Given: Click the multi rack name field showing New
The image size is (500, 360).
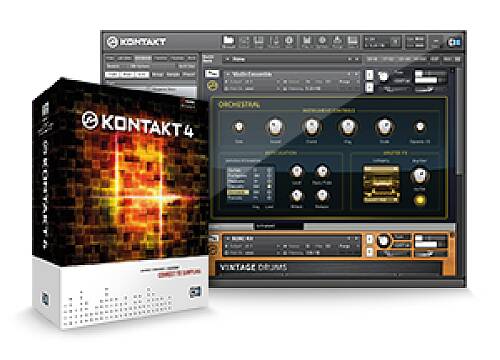Looking at the screenshot, I should click(x=292, y=59).
